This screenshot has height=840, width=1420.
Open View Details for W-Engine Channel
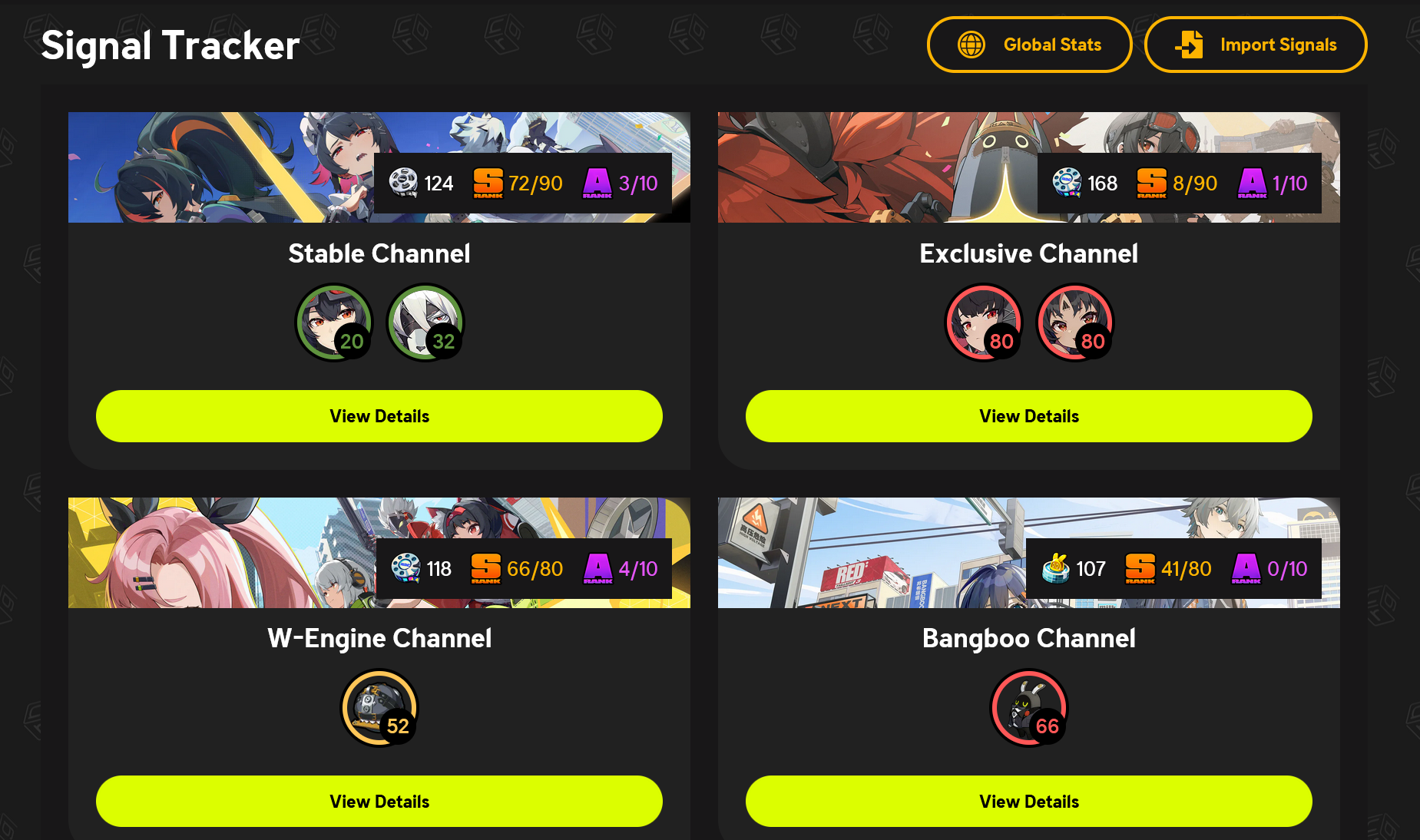379,802
